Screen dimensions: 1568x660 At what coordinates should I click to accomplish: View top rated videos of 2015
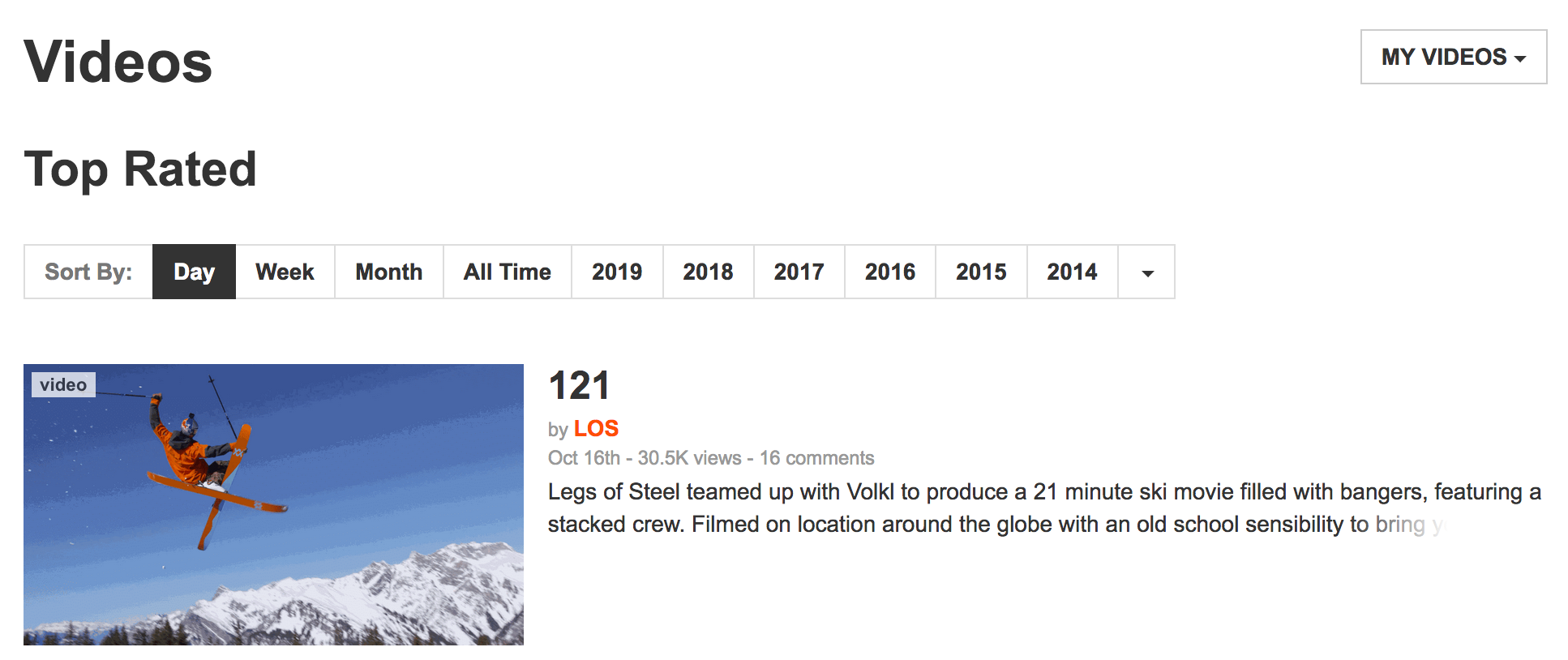[x=980, y=272]
